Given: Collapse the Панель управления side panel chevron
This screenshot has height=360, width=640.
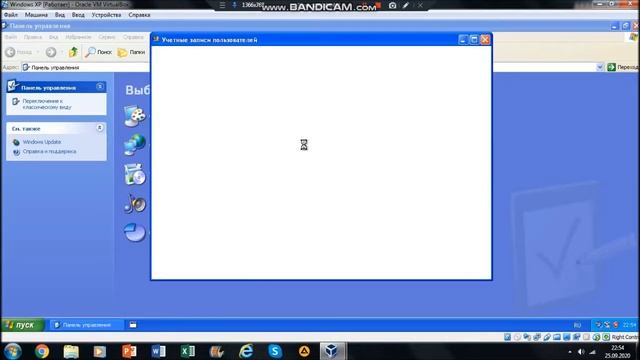Looking at the screenshot, I should point(100,87).
